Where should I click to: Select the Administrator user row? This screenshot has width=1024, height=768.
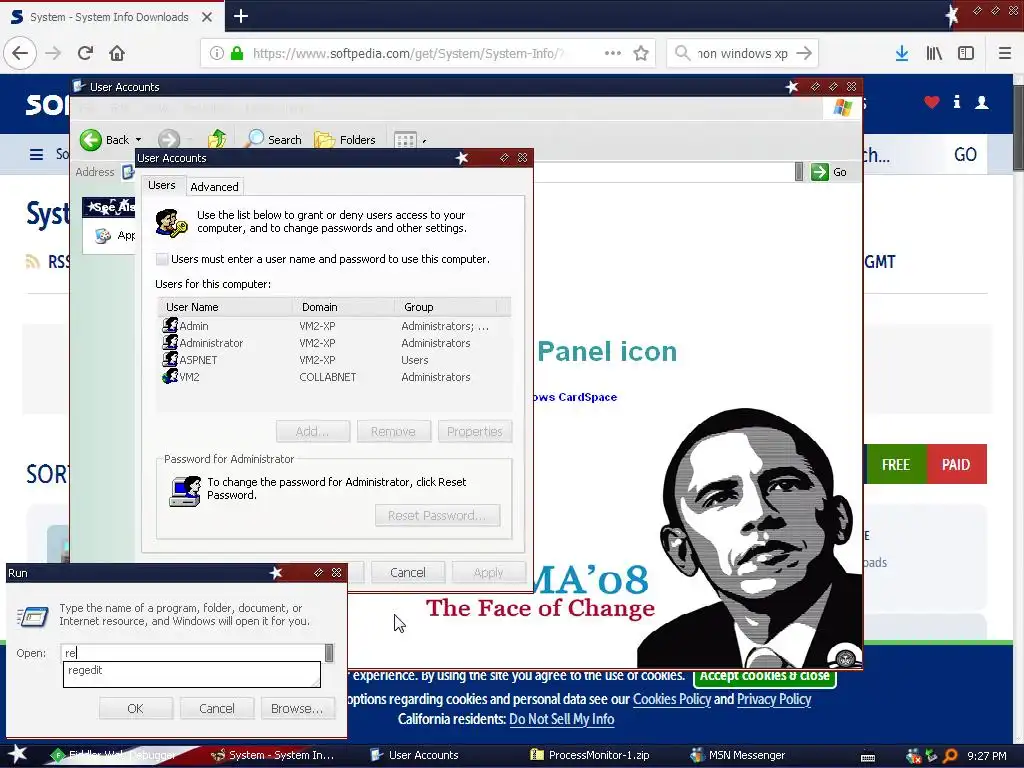pyautogui.click(x=334, y=343)
